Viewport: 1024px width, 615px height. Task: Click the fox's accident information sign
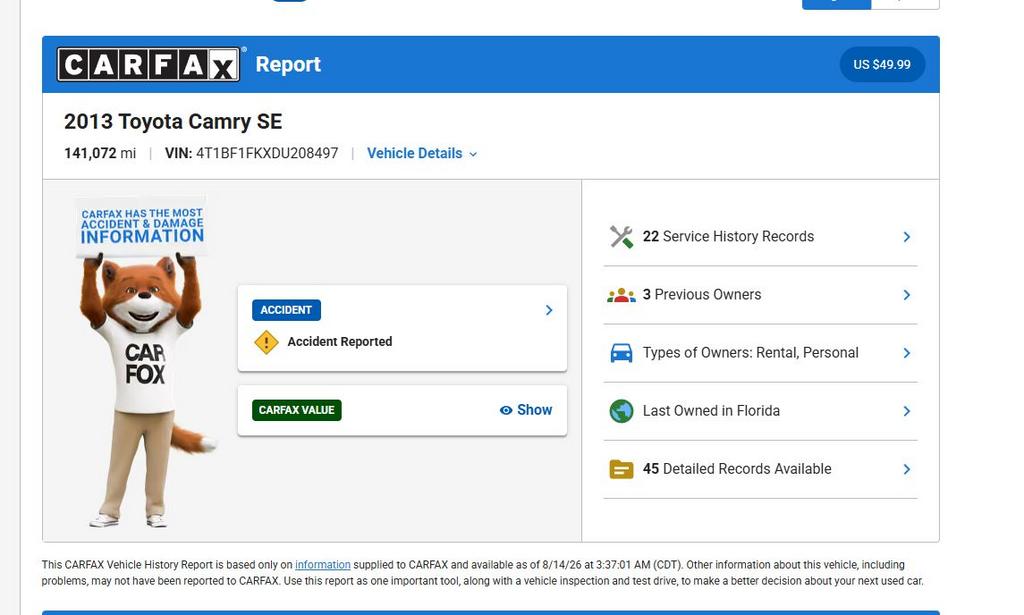pyautogui.click(x=142, y=226)
